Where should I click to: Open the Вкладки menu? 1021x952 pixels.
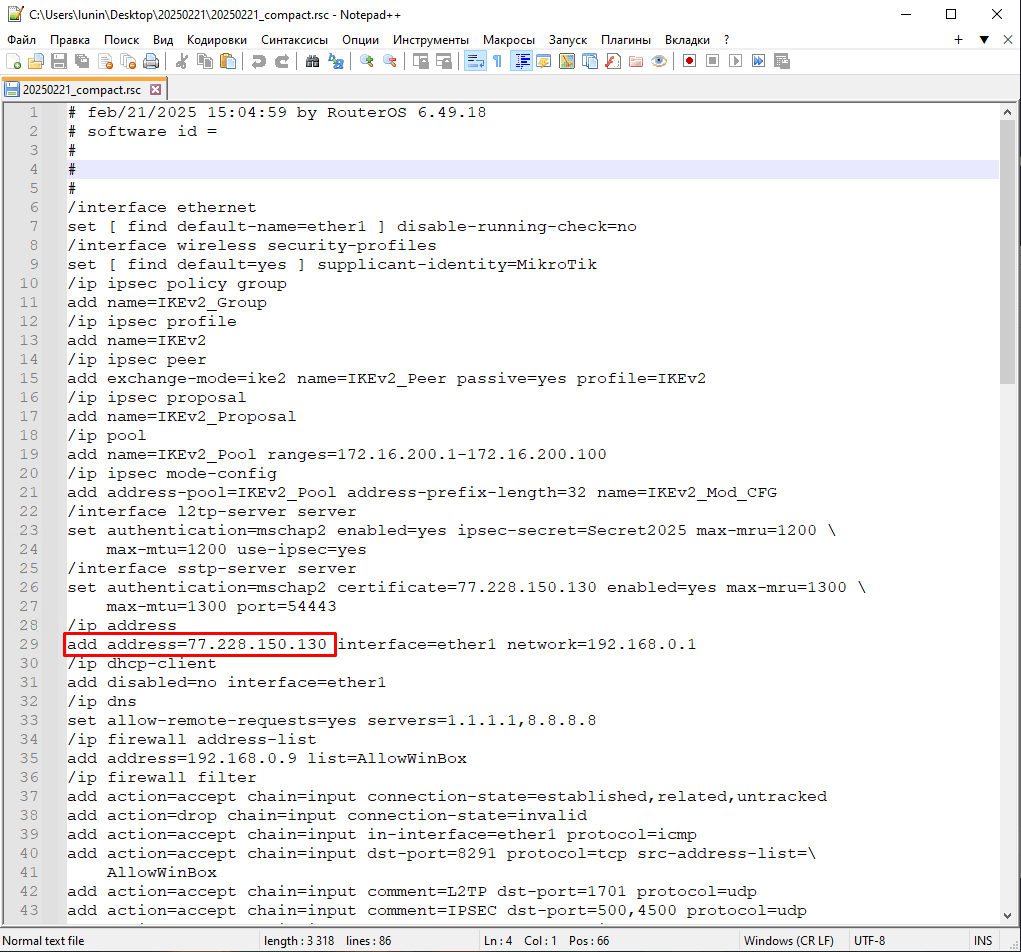687,40
